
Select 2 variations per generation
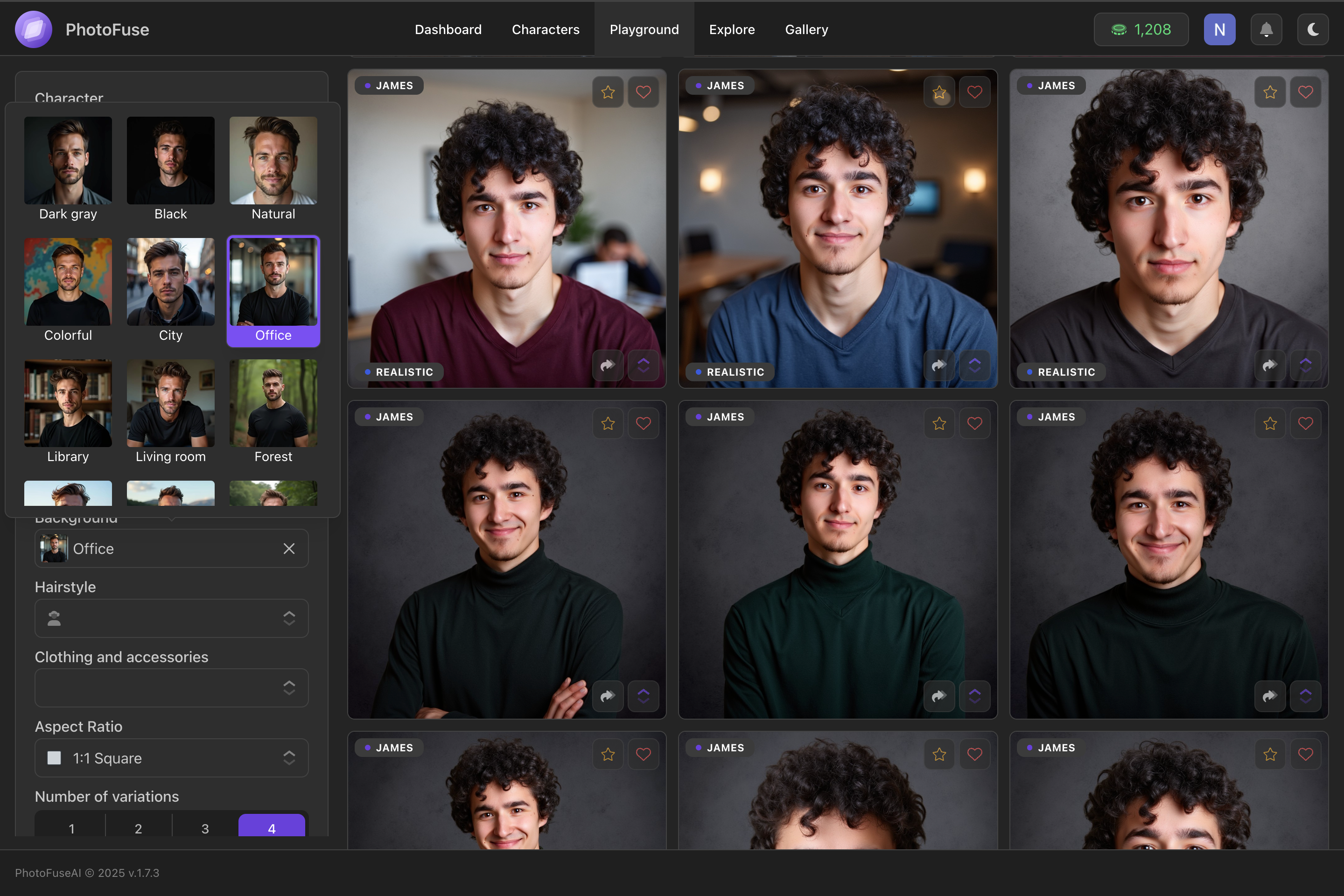click(138, 828)
